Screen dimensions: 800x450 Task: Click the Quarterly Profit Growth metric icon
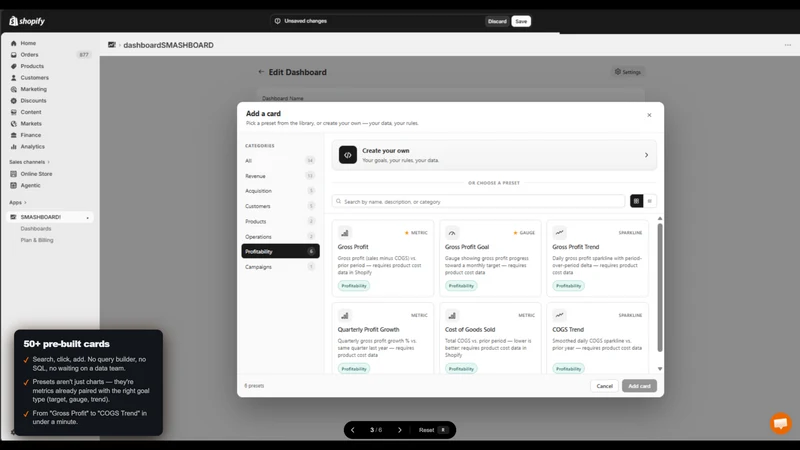[345, 316]
